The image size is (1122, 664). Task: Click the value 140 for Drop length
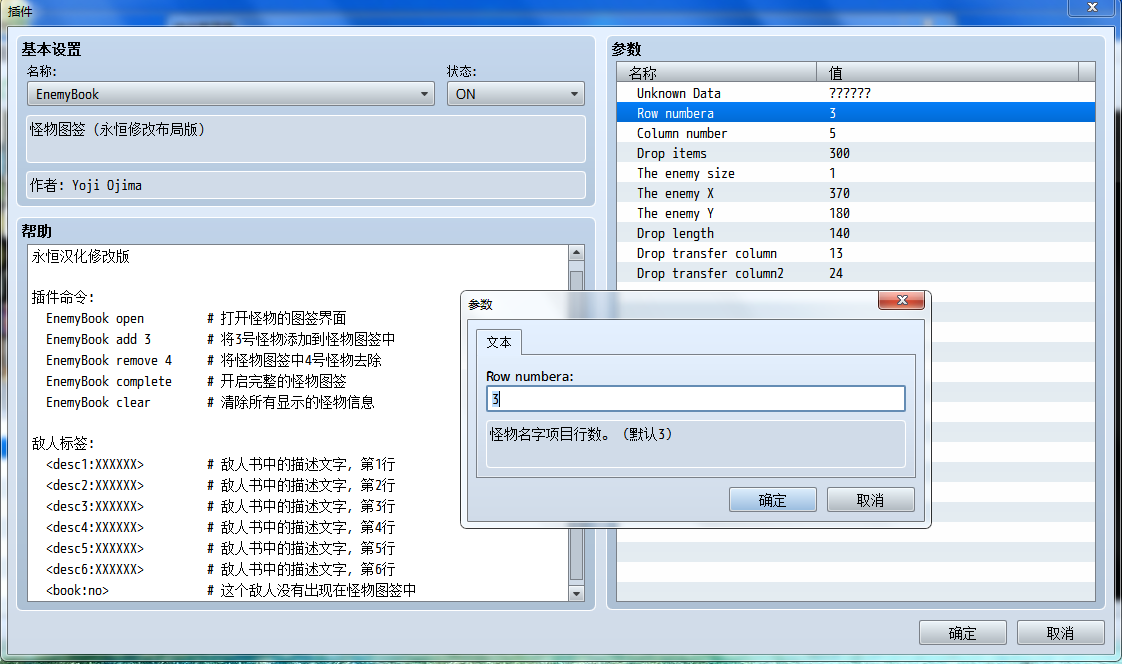(x=839, y=233)
